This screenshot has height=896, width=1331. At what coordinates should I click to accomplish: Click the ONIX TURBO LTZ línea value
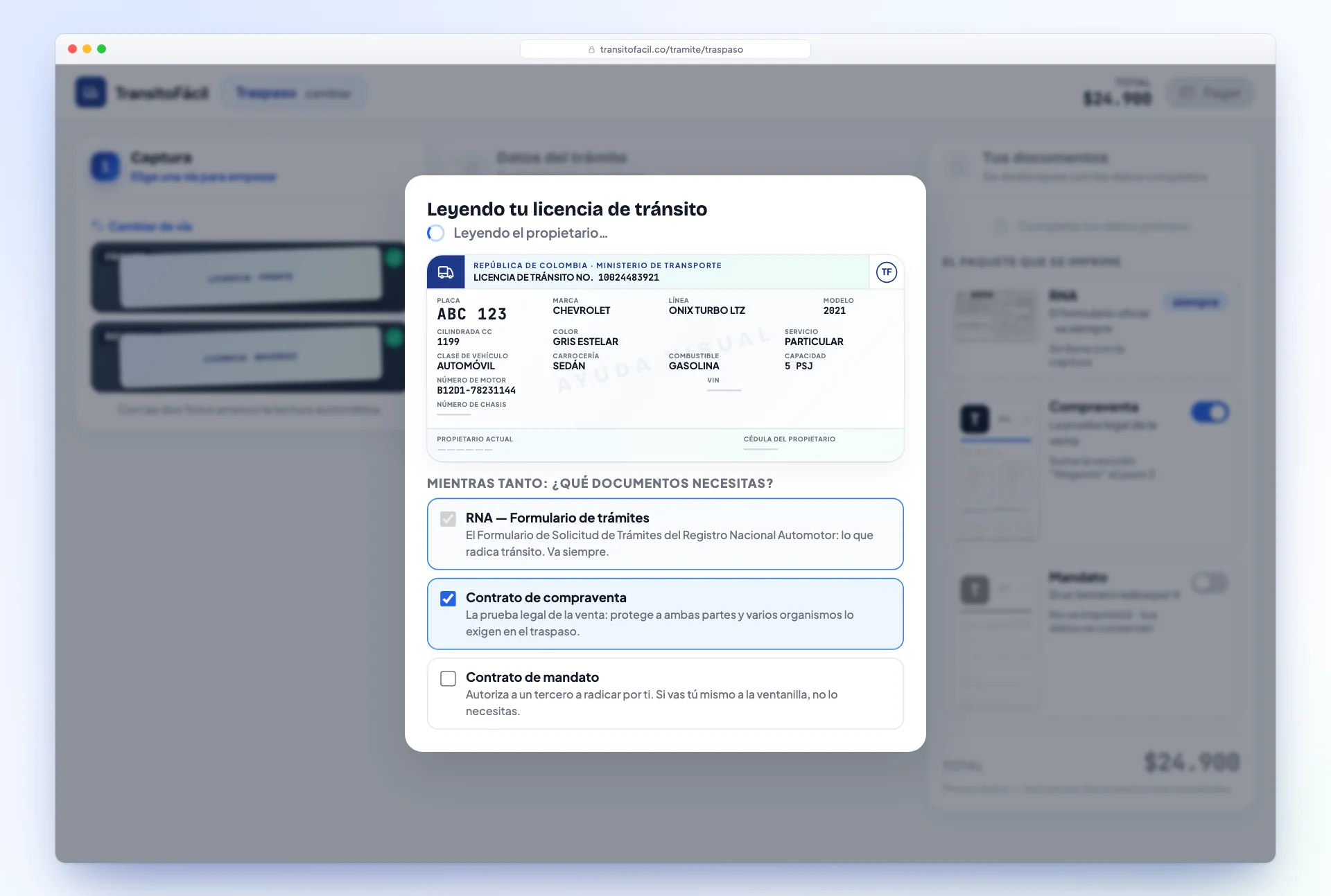[x=707, y=311]
